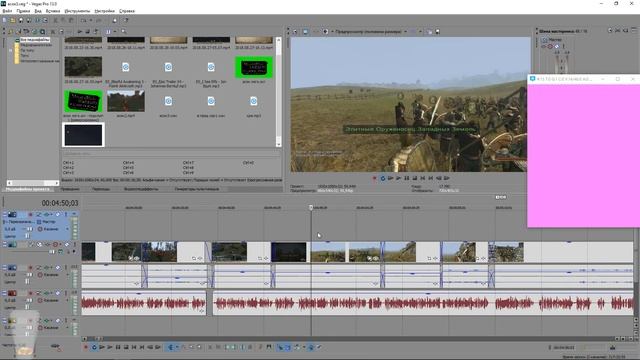Copy preview snapshot to clipboard
Screen dimensions: 640x360
[x=429, y=31]
